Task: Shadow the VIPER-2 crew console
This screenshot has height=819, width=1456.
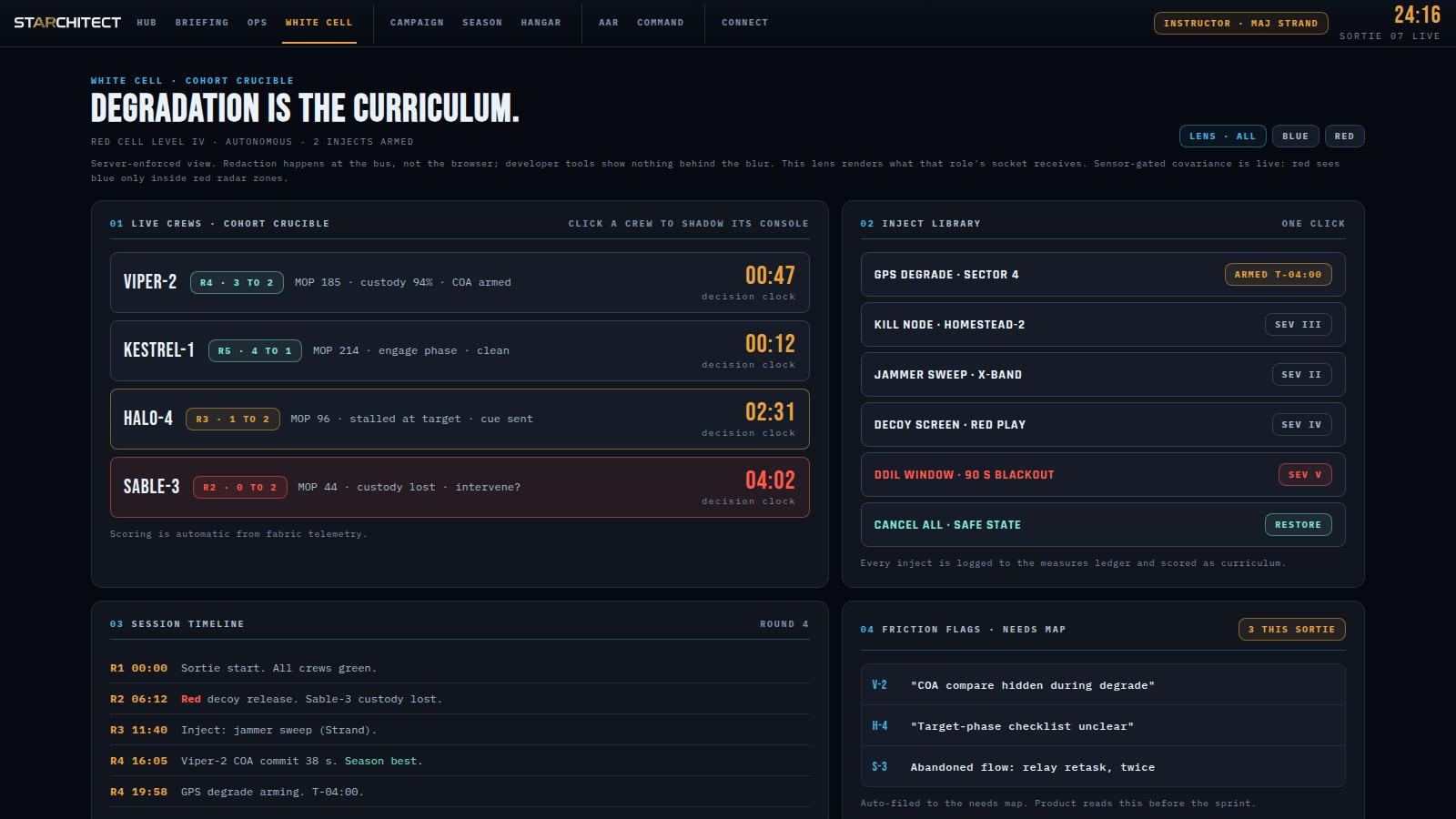Action: pyautogui.click(x=460, y=282)
